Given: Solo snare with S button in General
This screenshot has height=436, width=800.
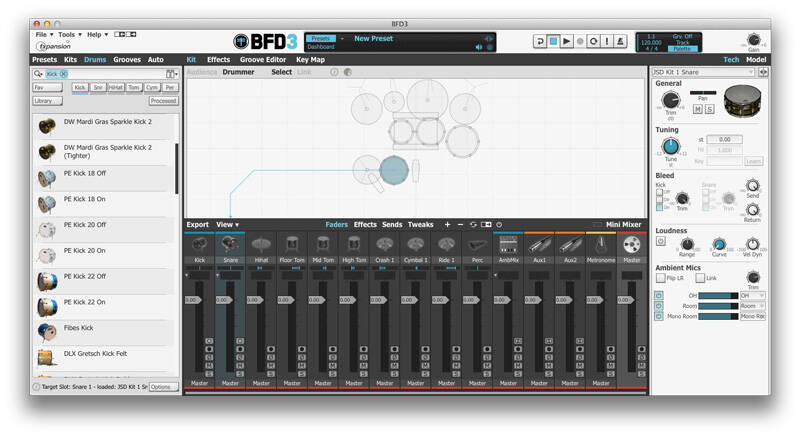Looking at the screenshot, I should (x=709, y=109).
